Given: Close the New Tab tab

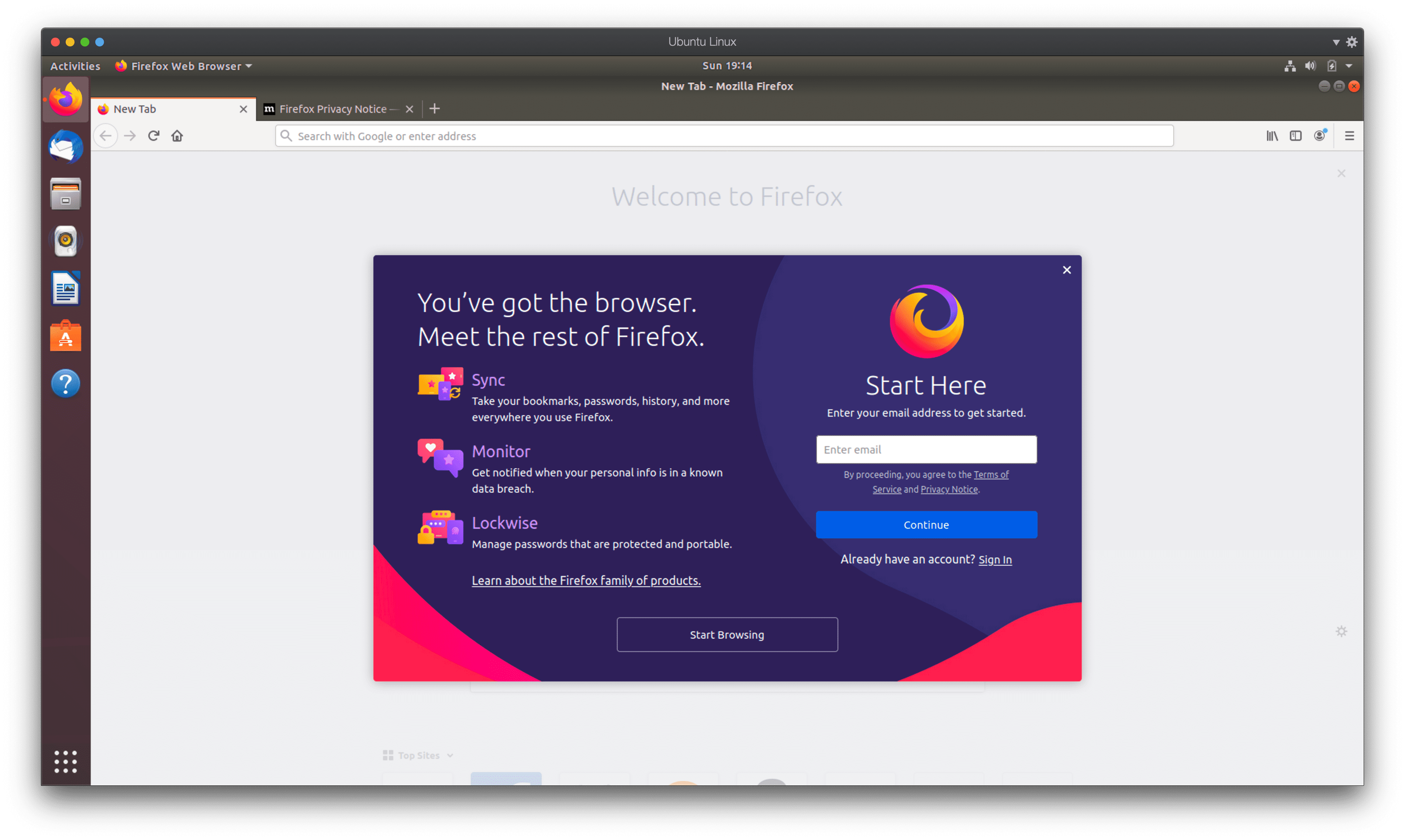Looking at the screenshot, I should pyautogui.click(x=244, y=109).
